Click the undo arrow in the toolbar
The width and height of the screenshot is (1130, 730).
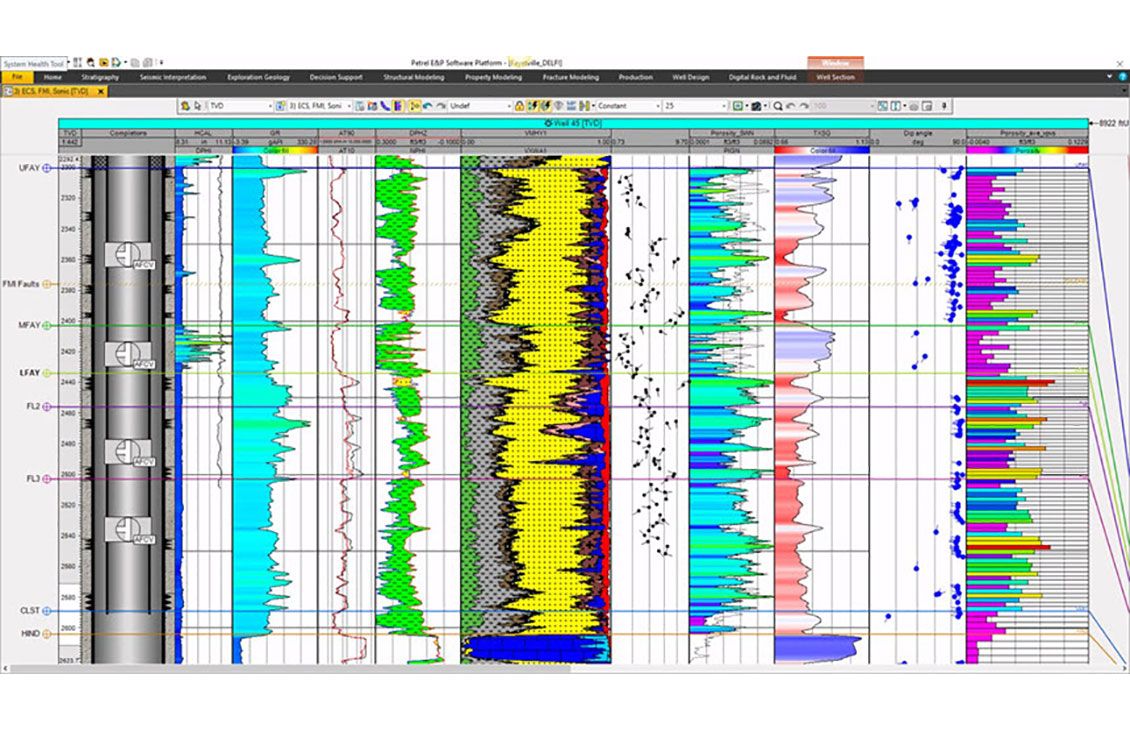tap(427, 104)
